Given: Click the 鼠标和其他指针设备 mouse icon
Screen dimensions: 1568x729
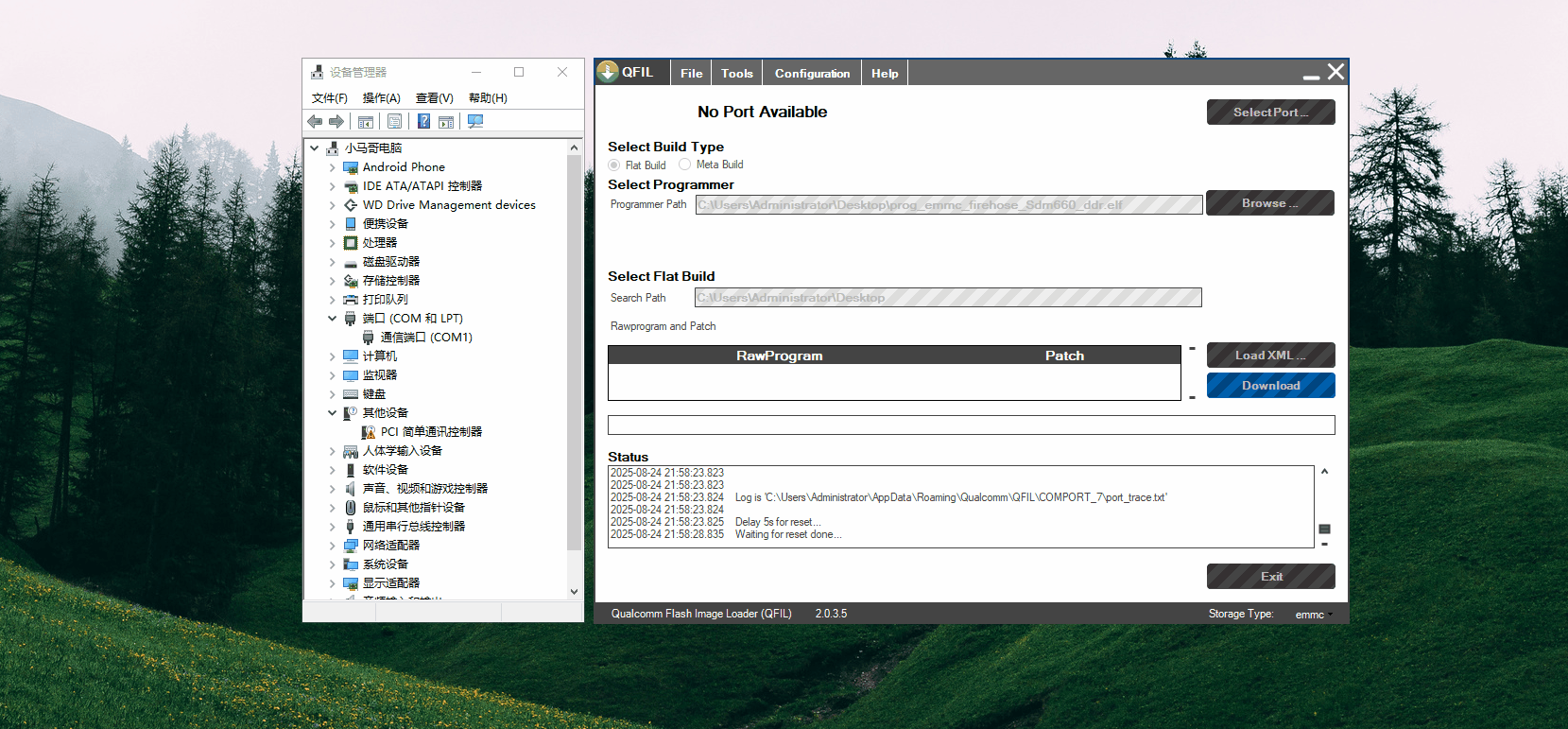Looking at the screenshot, I should point(351,508).
